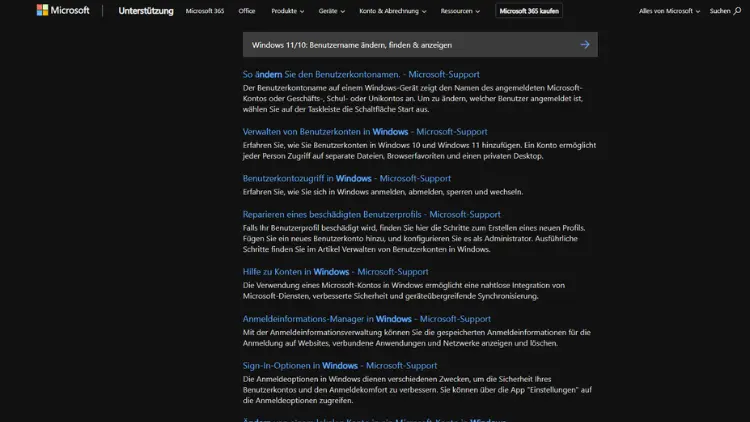Click the Microsoft 365 kaufen button
Screen dimensions: 750x422
click(529, 11)
